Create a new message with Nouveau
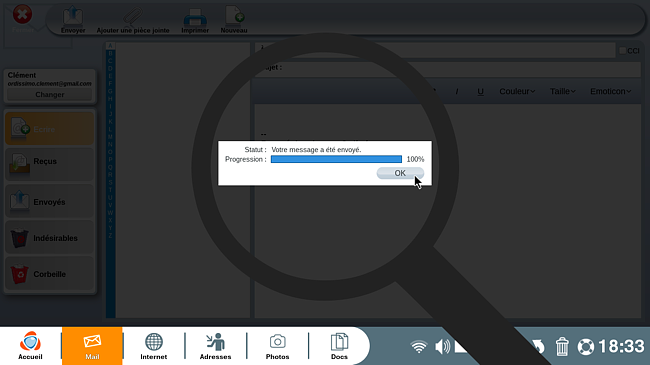Screen dimensions: 650x365 pos(234,20)
